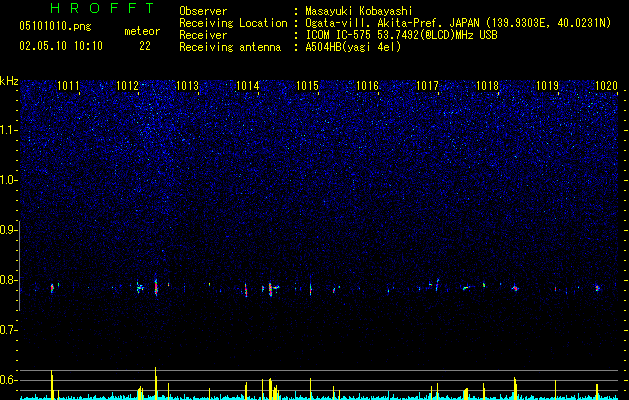The height and width of the screenshot is (400, 629).
Task: Click the 1018 time marker
Action: point(488,85)
